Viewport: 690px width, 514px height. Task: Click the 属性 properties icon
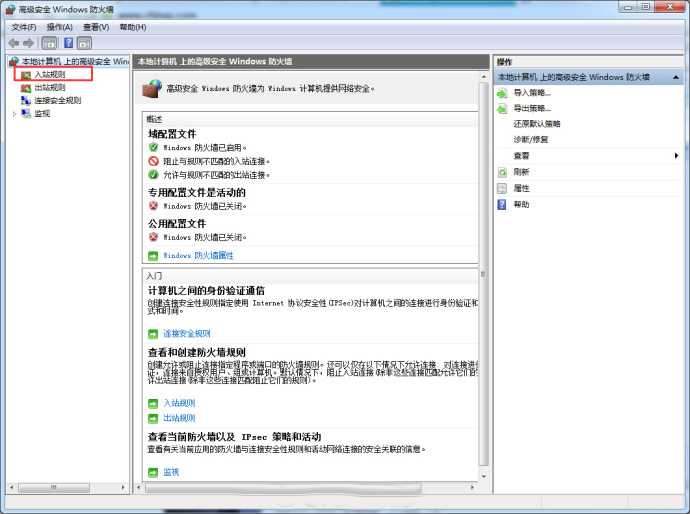[x=502, y=189]
